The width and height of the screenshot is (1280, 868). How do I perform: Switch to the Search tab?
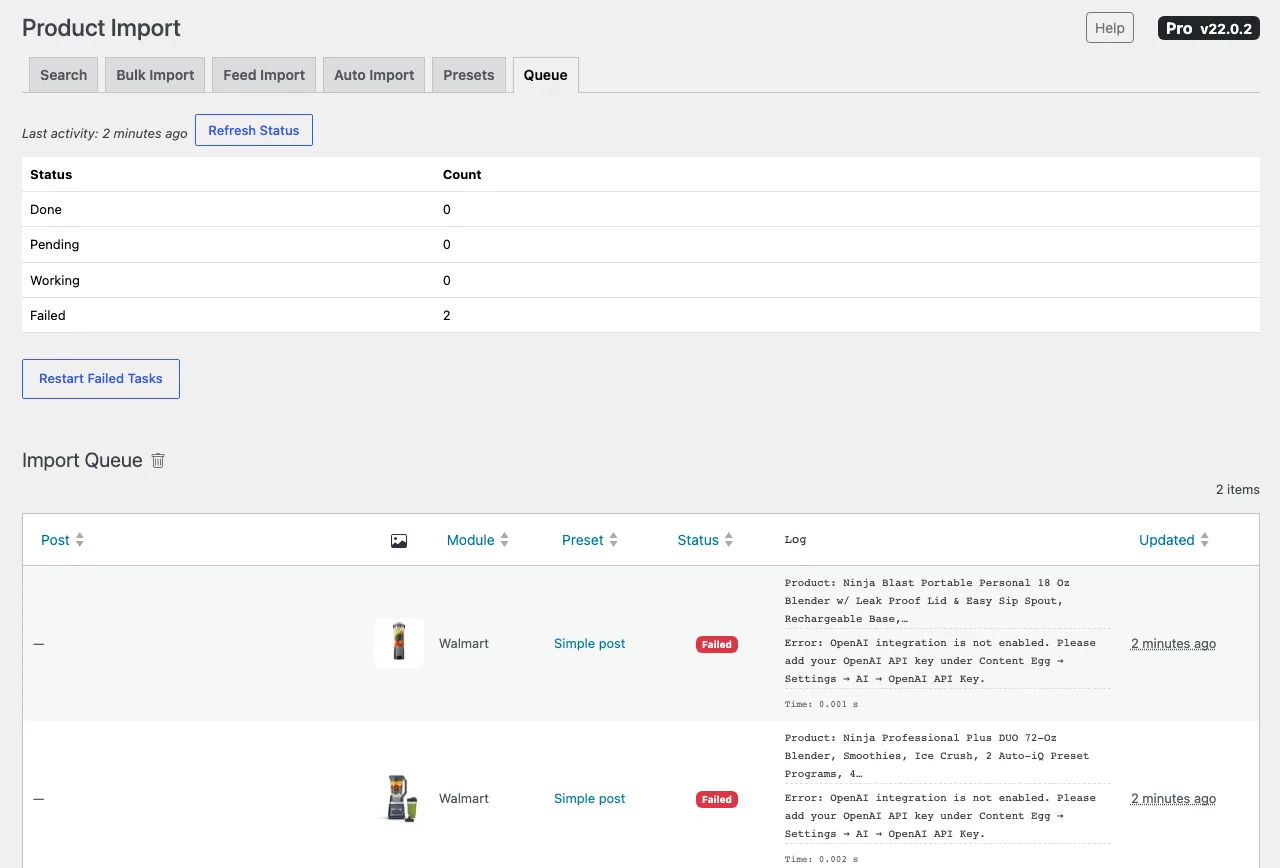(x=64, y=75)
